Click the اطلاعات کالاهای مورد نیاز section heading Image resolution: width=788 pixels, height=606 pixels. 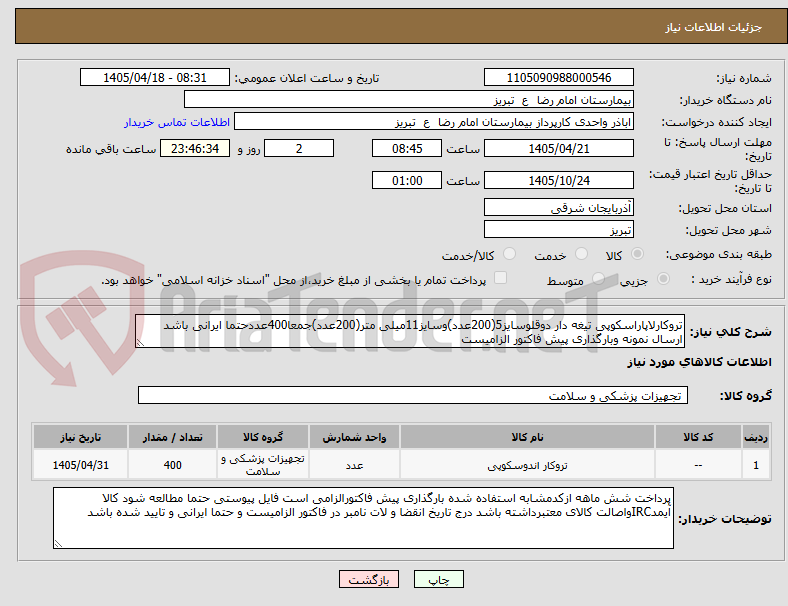click(699, 362)
